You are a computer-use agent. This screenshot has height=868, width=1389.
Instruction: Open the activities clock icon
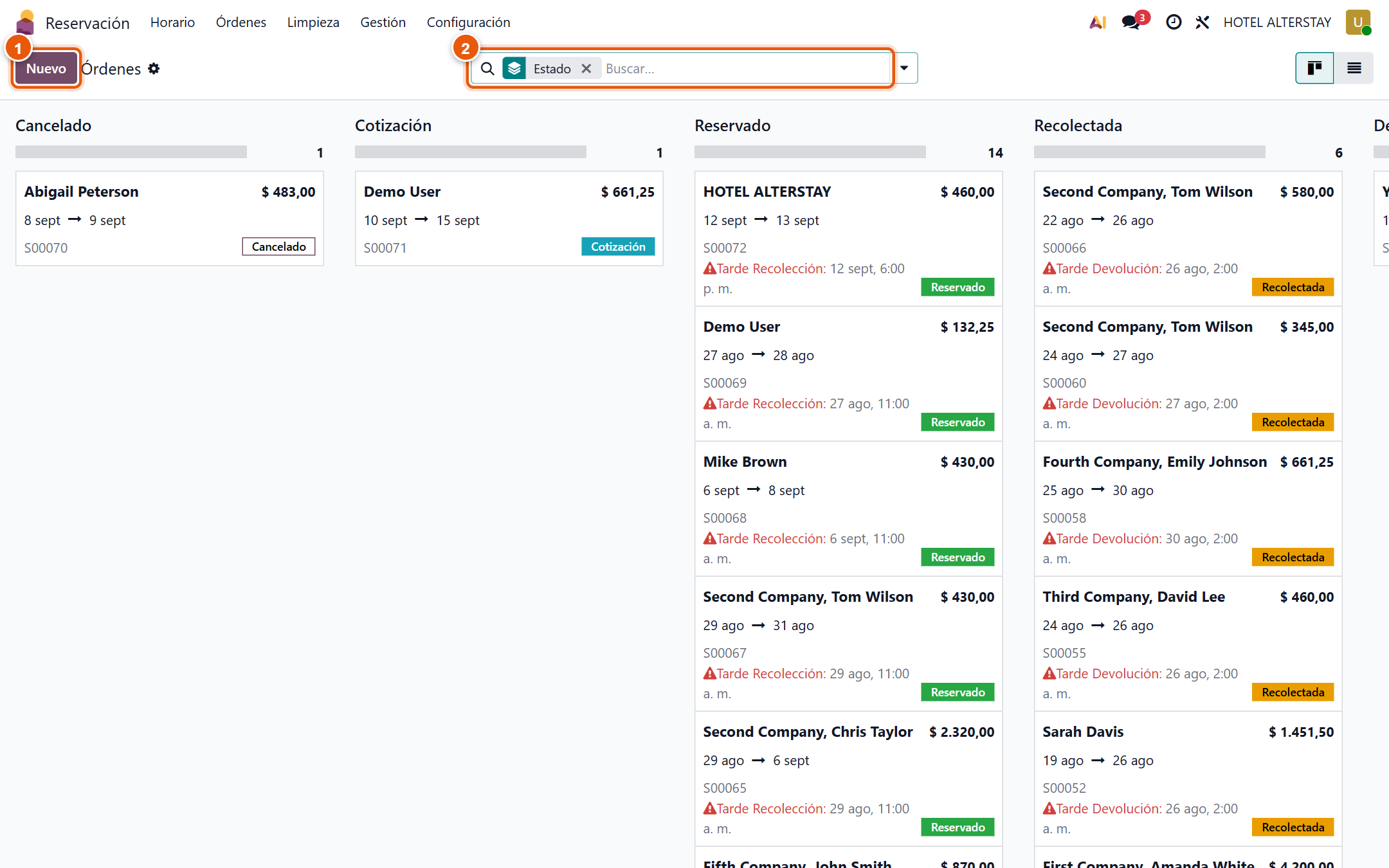tap(1174, 23)
